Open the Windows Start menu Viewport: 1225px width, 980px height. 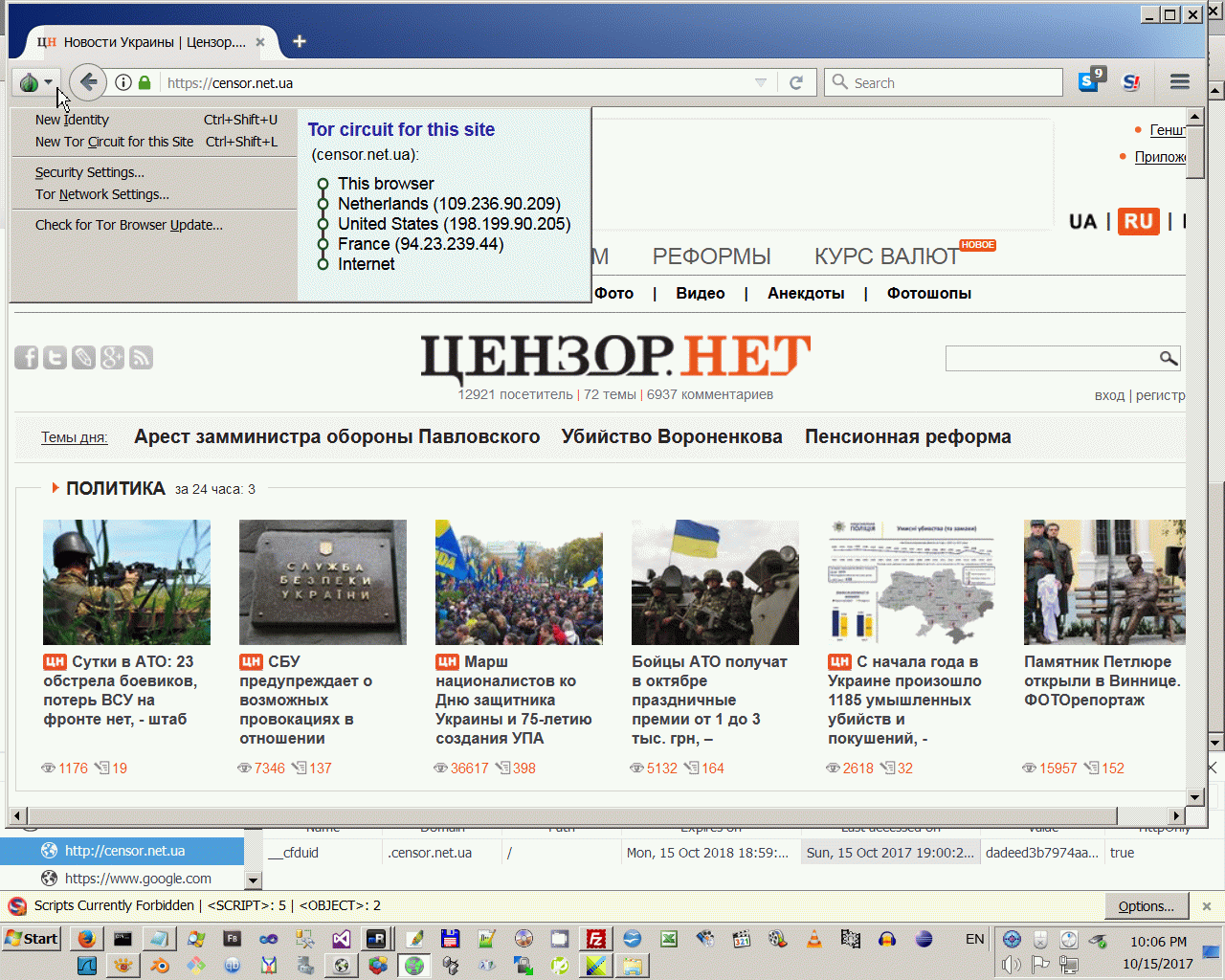point(33,939)
